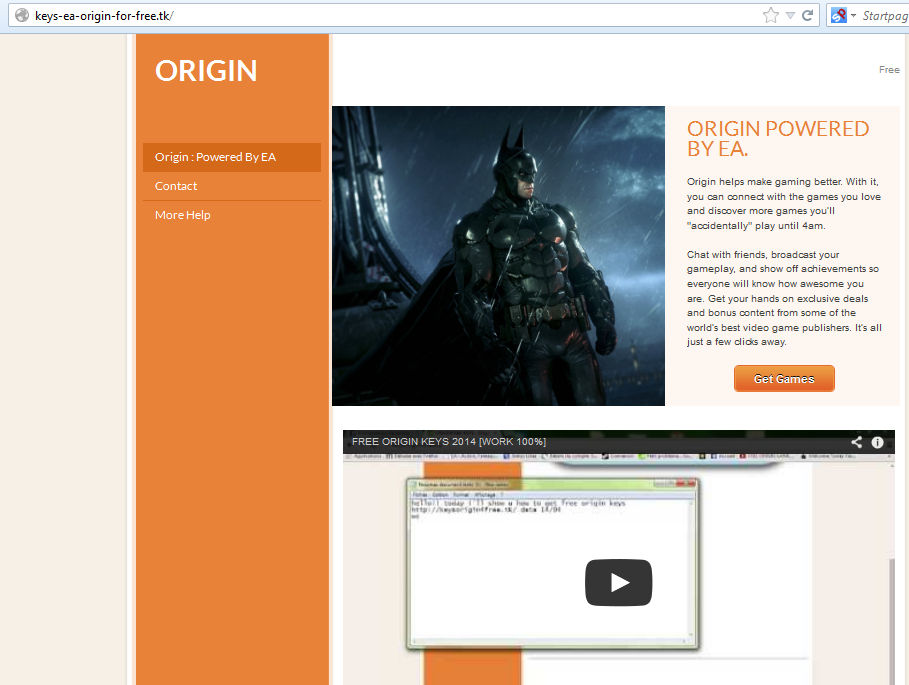The width and height of the screenshot is (909, 685).
Task: Select the Origin : Powered By EA menu item
Action: 231,157
